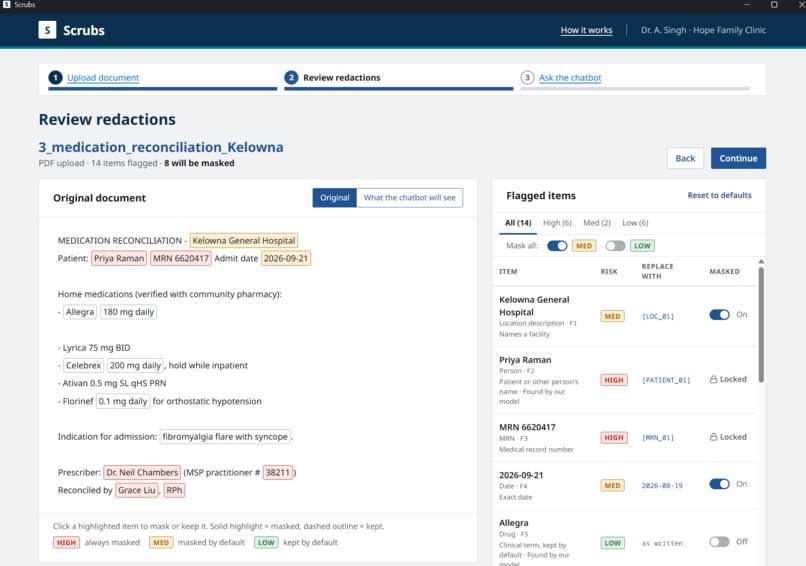The width and height of the screenshot is (806, 566).
Task: Click highlighted practitioner number 38211
Action: coord(278,472)
